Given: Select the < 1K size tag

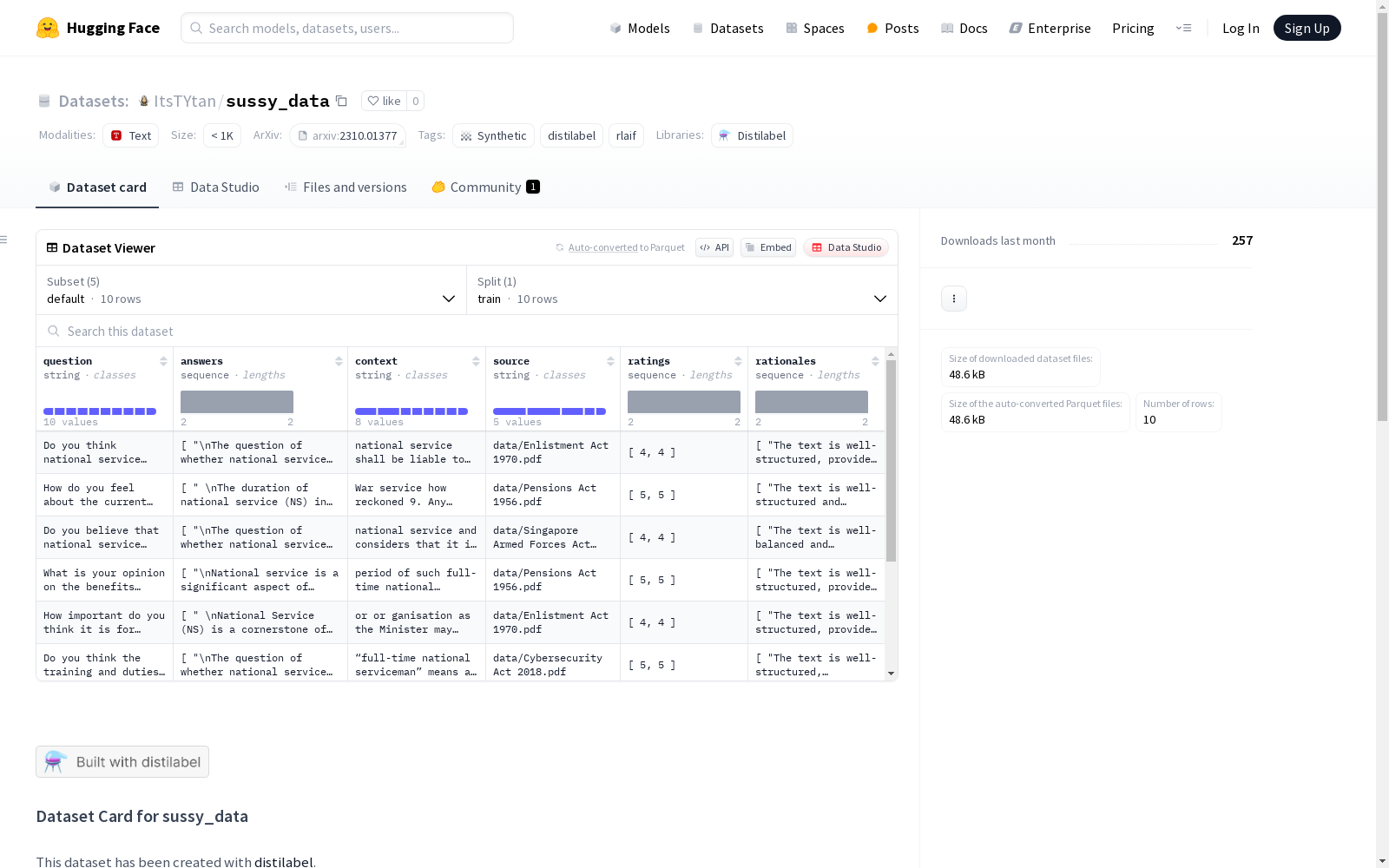Looking at the screenshot, I should 222,135.
